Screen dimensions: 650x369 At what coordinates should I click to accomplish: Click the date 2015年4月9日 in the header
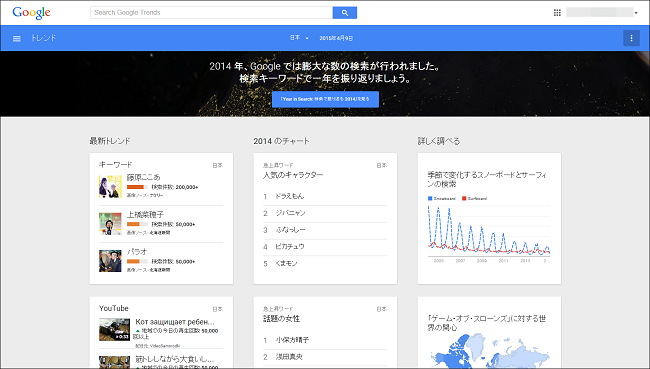click(x=336, y=38)
